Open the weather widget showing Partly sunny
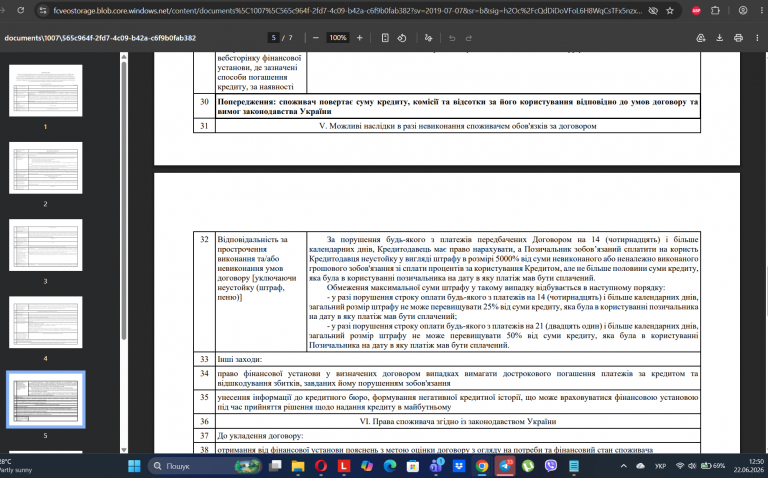Image resolution: width=768 pixels, height=478 pixels. click(x=16, y=466)
